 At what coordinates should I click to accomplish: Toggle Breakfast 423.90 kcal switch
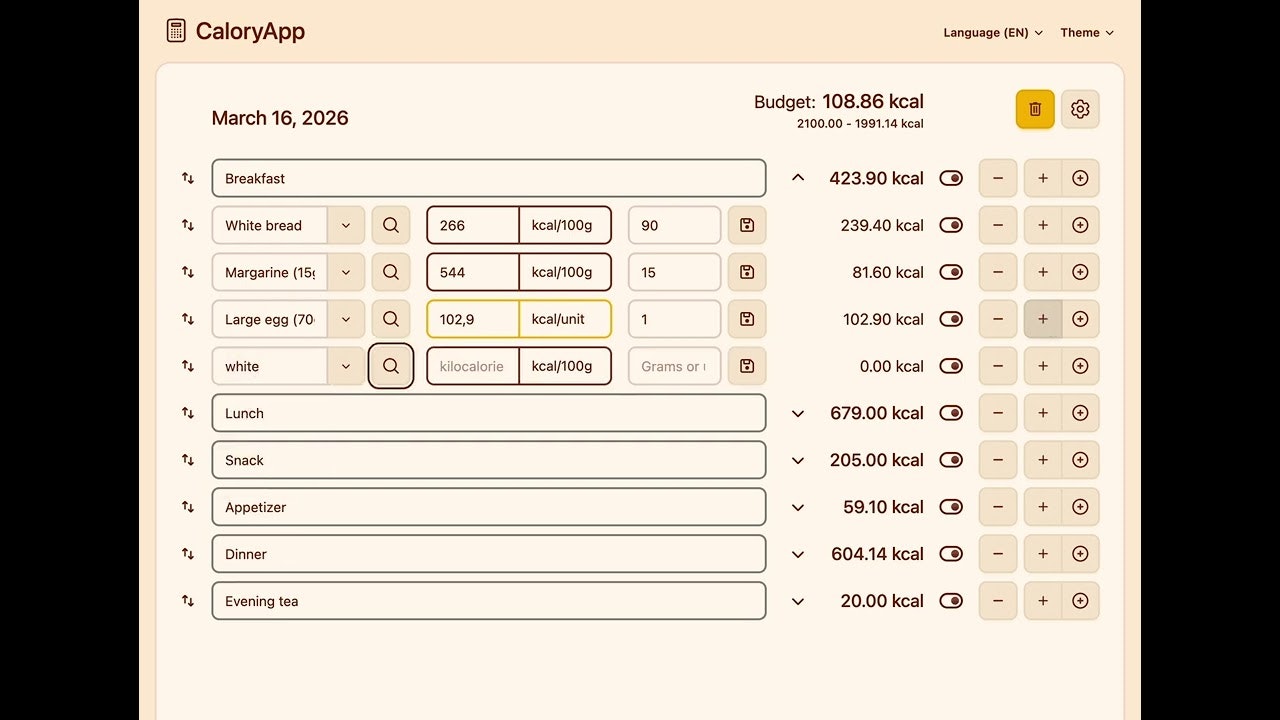pyautogui.click(x=951, y=178)
